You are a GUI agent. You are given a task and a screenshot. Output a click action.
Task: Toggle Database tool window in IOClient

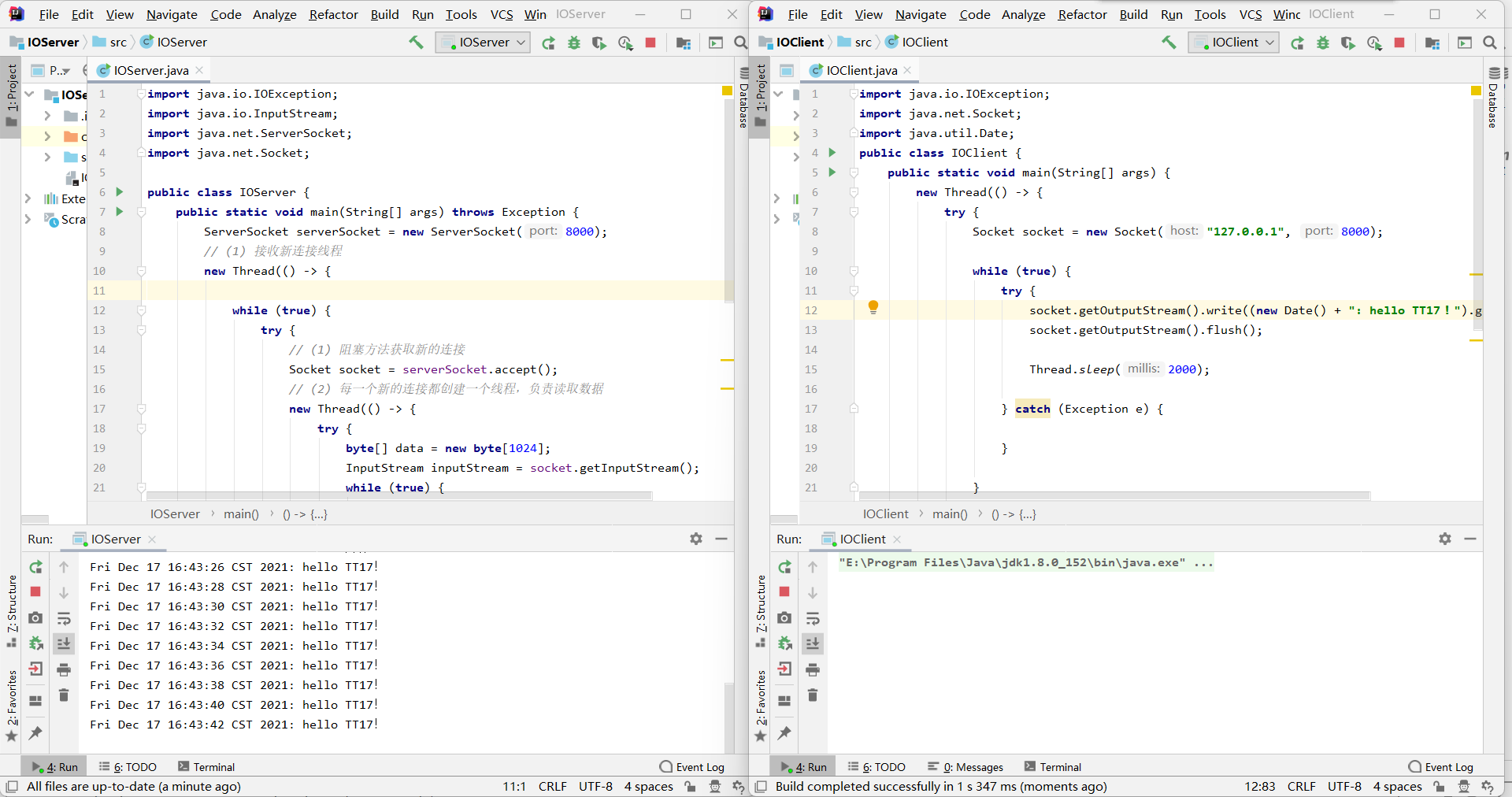click(1492, 98)
